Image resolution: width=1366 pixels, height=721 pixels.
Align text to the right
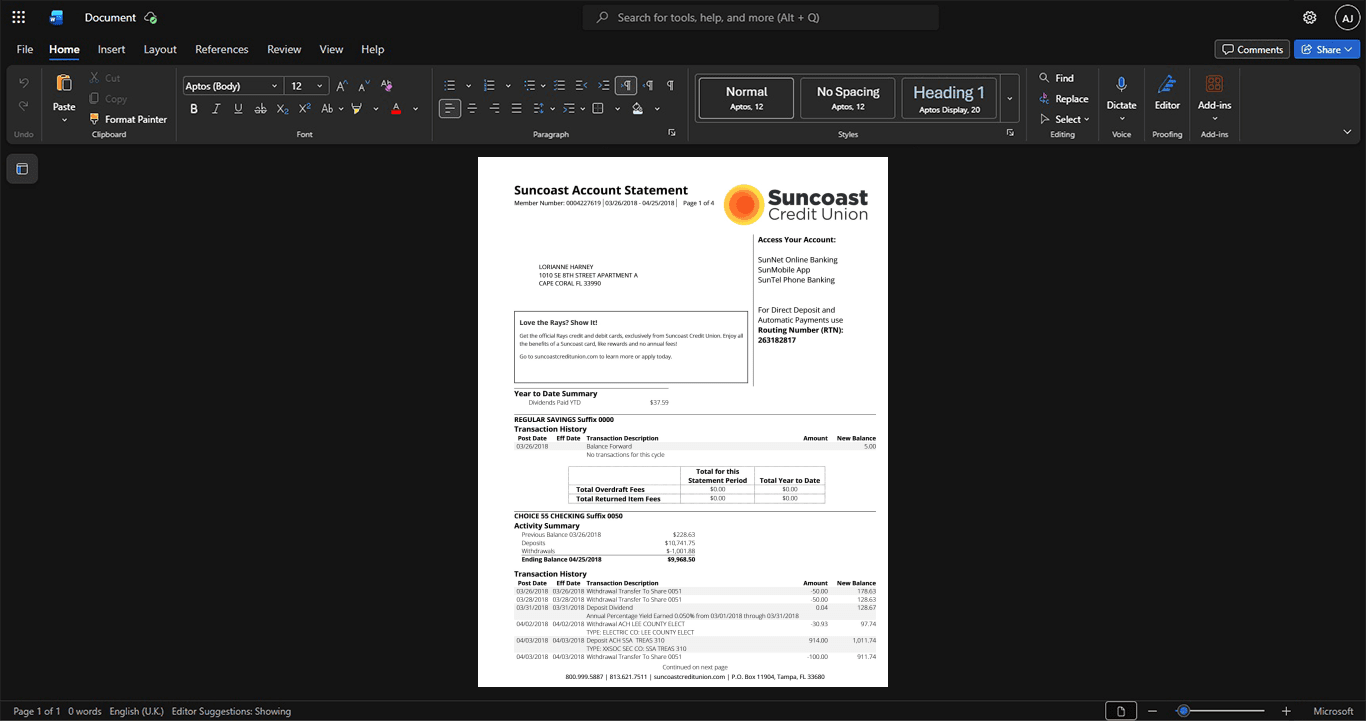tap(494, 108)
